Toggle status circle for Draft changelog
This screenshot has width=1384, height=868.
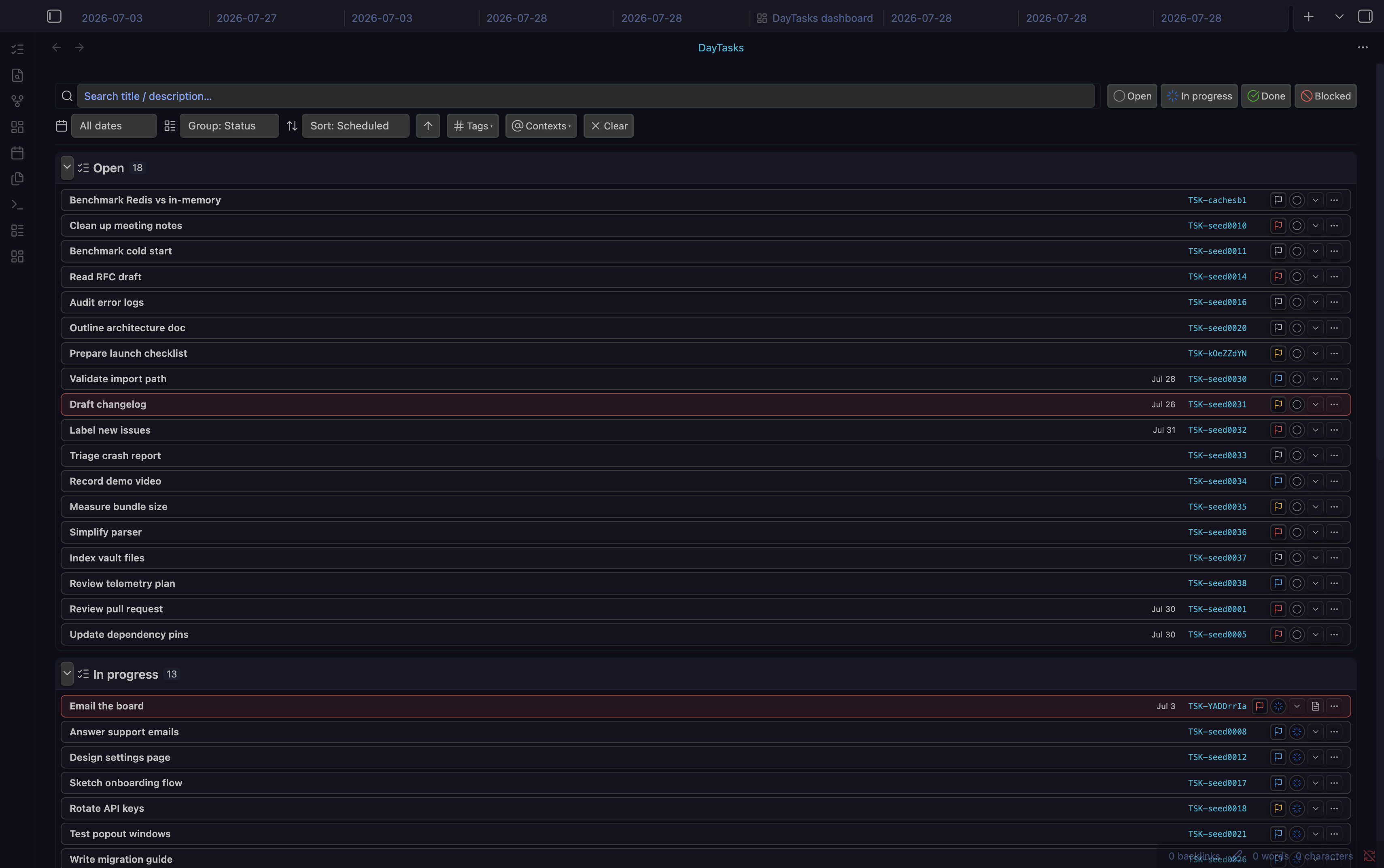[1296, 404]
